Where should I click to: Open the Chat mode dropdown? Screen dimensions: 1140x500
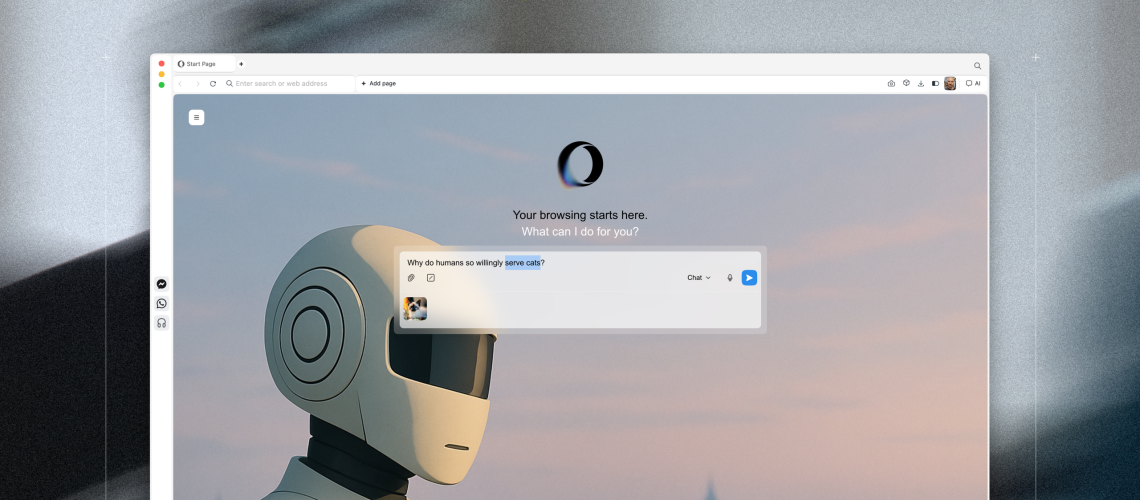click(699, 278)
